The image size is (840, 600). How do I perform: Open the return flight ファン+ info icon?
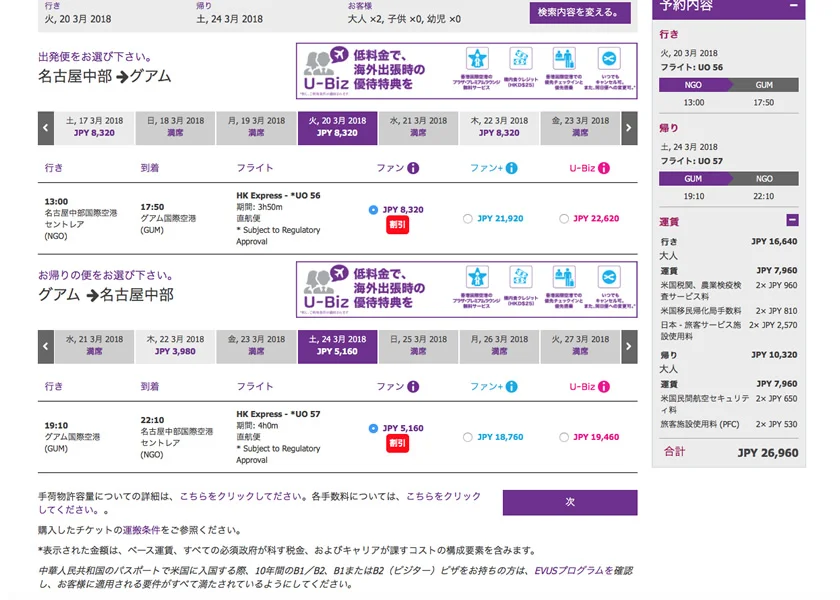coord(511,386)
